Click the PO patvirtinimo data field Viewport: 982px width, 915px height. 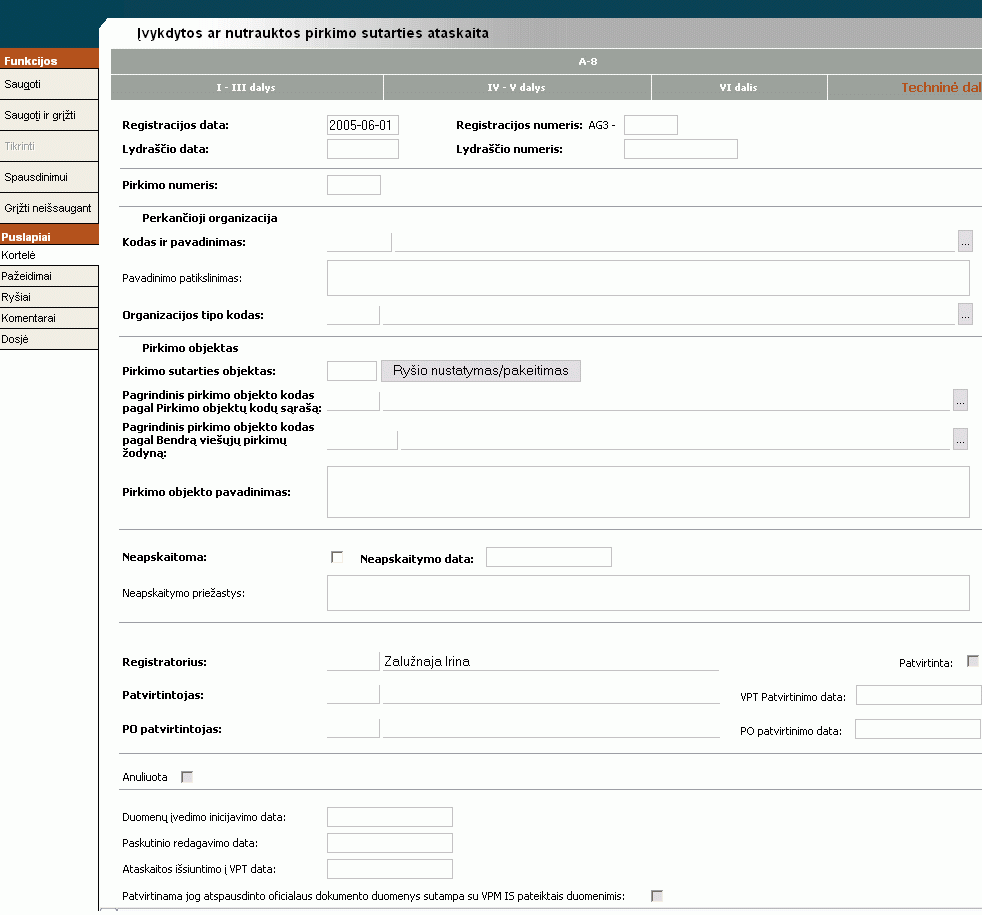click(x=917, y=729)
